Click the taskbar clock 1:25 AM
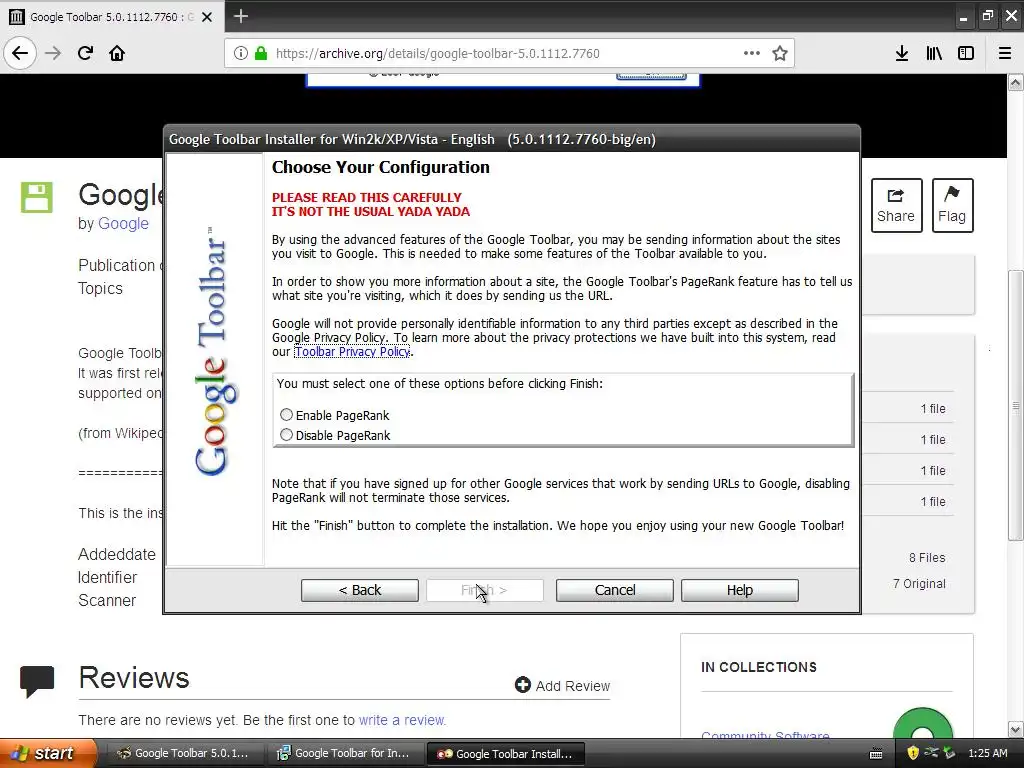This screenshot has height=768, width=1024. click(987, 753)
